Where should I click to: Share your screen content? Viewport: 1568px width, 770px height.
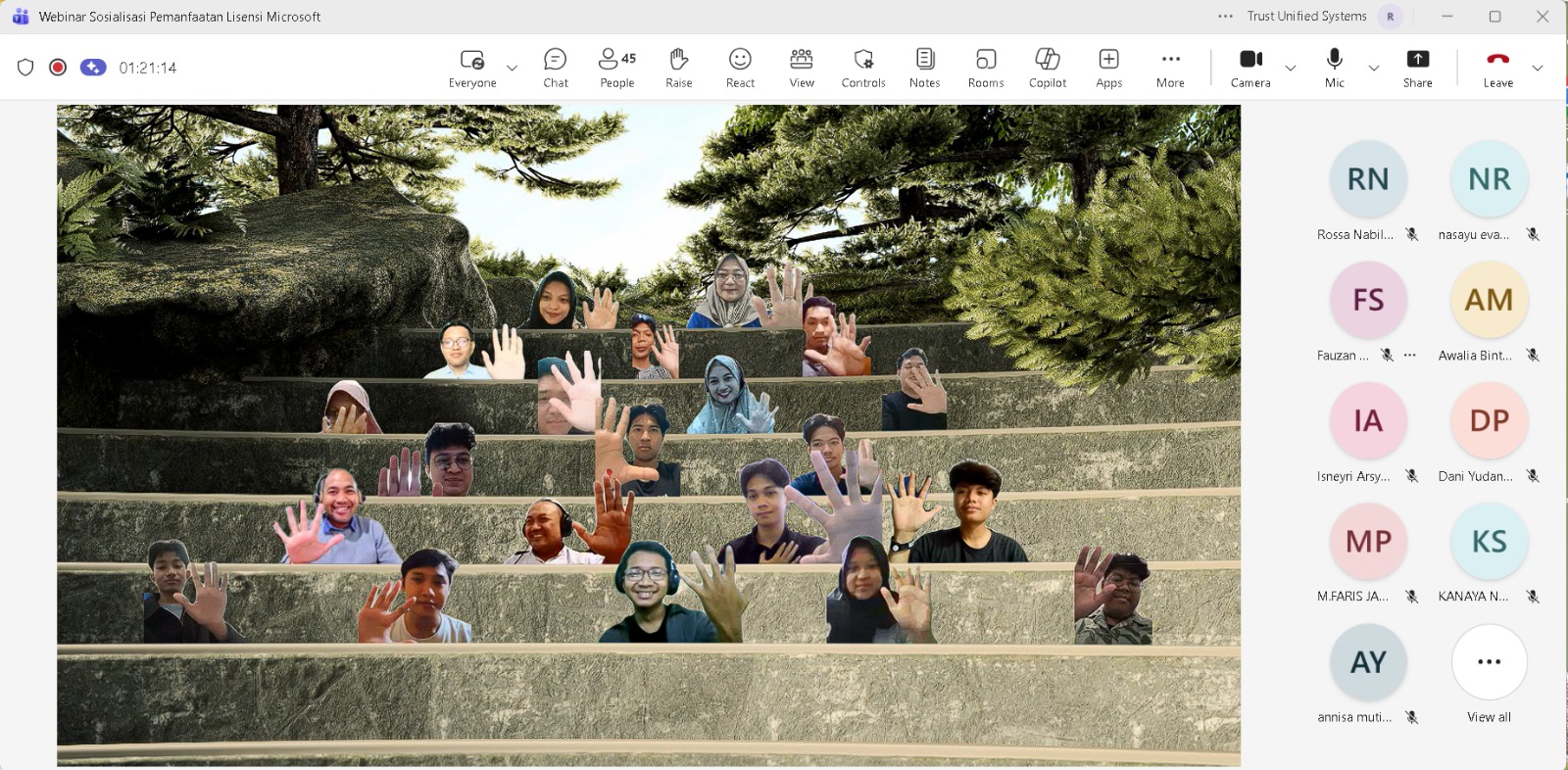[1417, 68]
